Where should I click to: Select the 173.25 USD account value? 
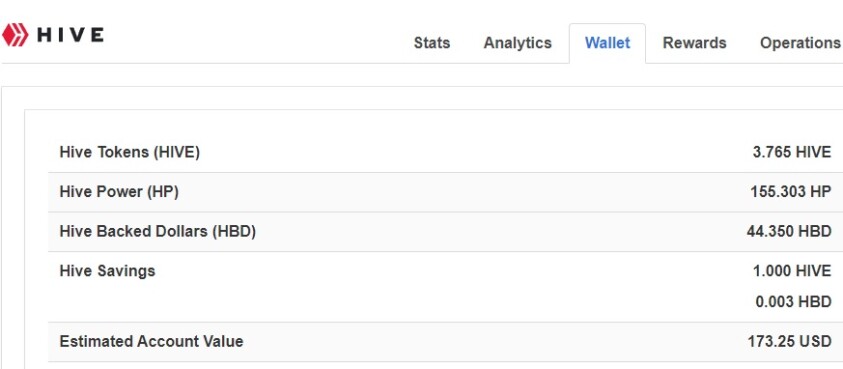click(789, 342)
